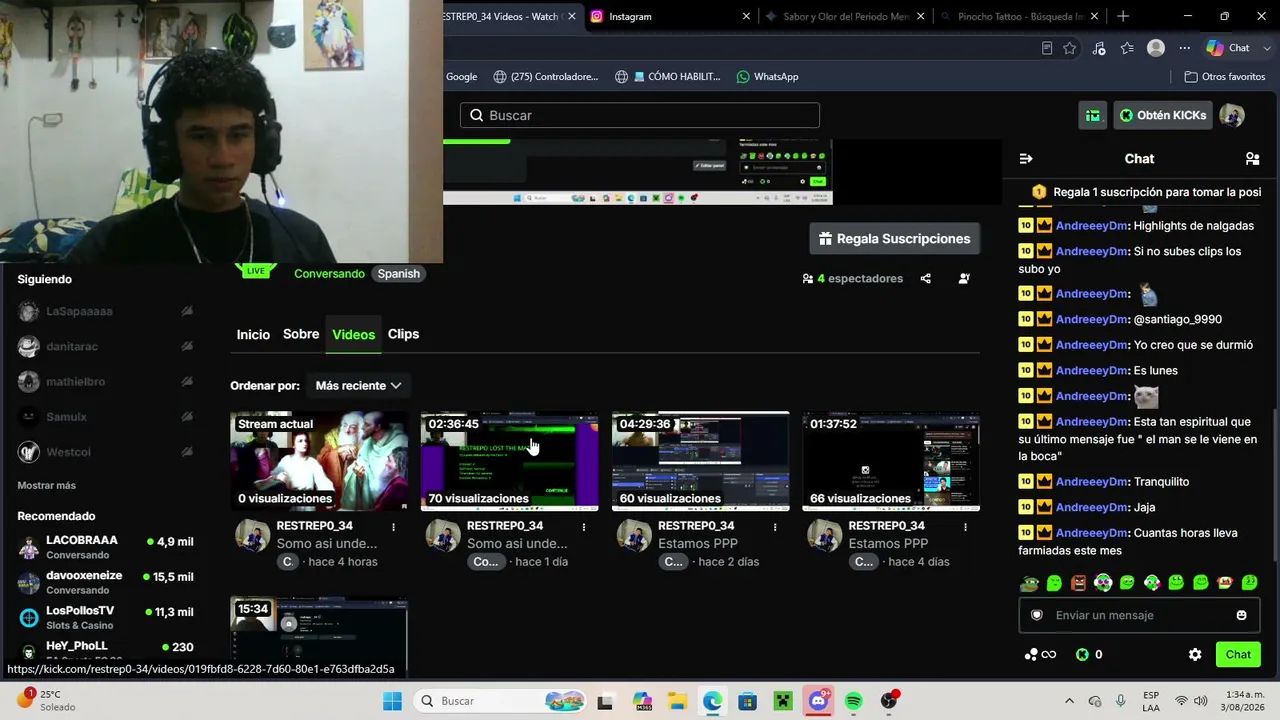This screenshot has height=720, width=1280.
Task: Open Edge settings and more menu
Action: coord(1185,48)
